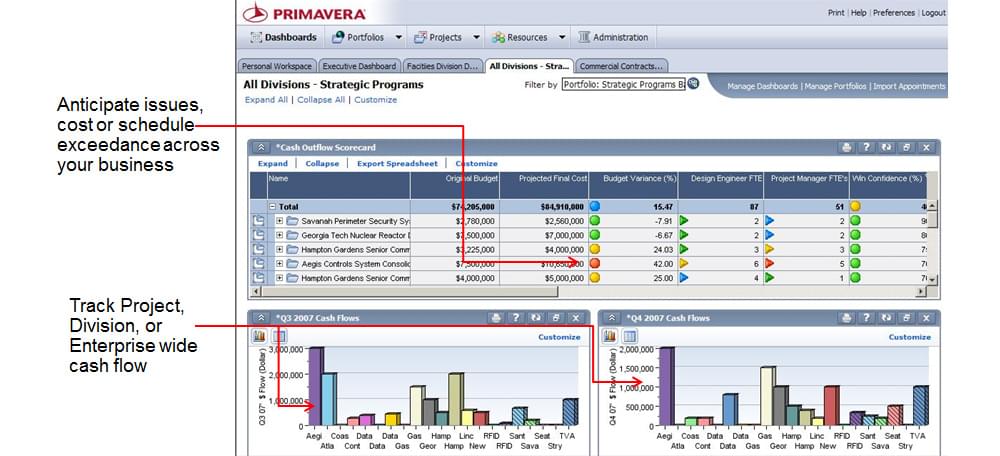Switch to Personal Workspace tab
1000x456 pixels.
[277, 66]
